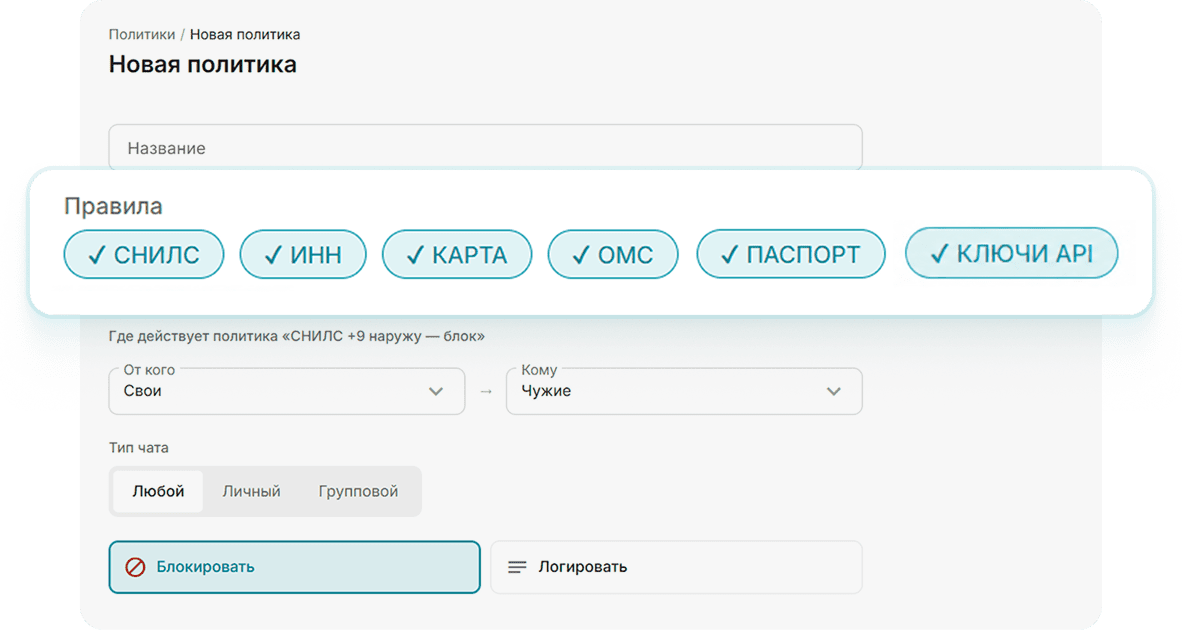Click the Новая политика page title

point(203,65)
